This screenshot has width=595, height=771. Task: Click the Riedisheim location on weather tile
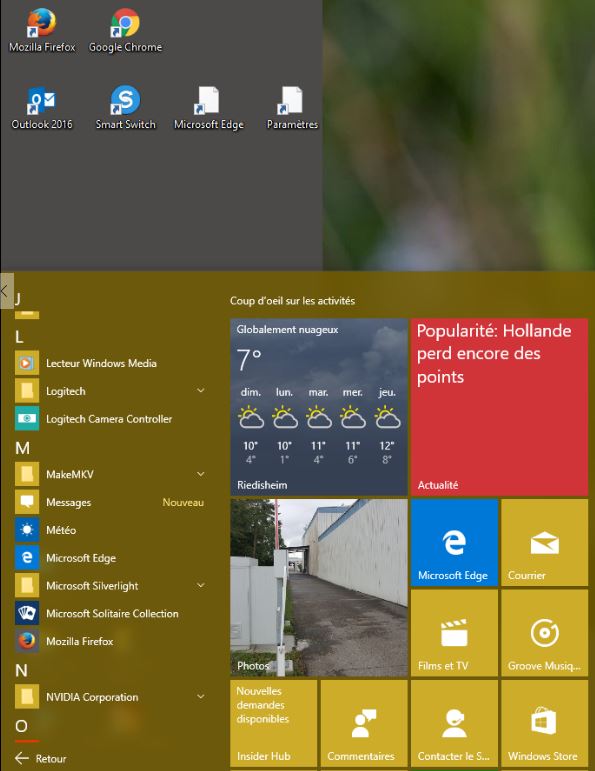(262, 485)
